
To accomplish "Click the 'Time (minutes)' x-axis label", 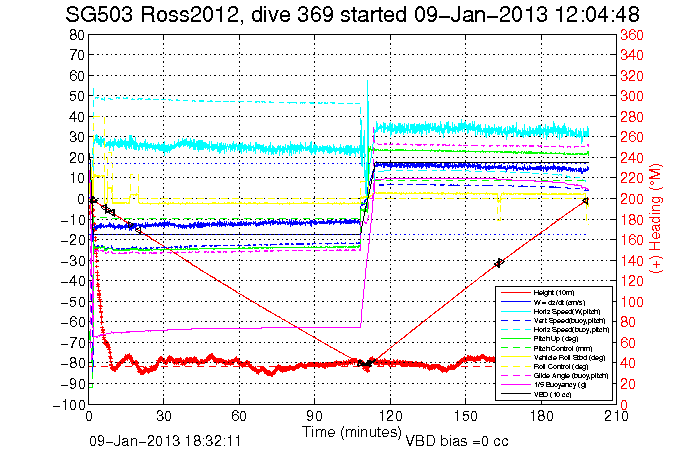I will [352, 432].
